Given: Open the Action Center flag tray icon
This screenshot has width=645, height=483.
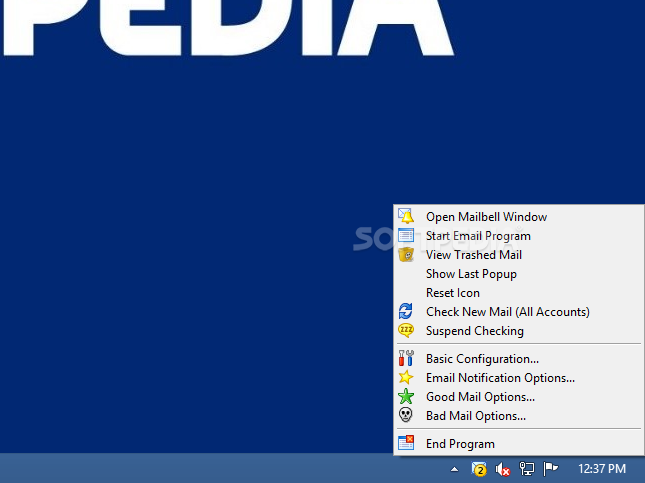Looking at the screenshot, I should click(x=550, y=469).
